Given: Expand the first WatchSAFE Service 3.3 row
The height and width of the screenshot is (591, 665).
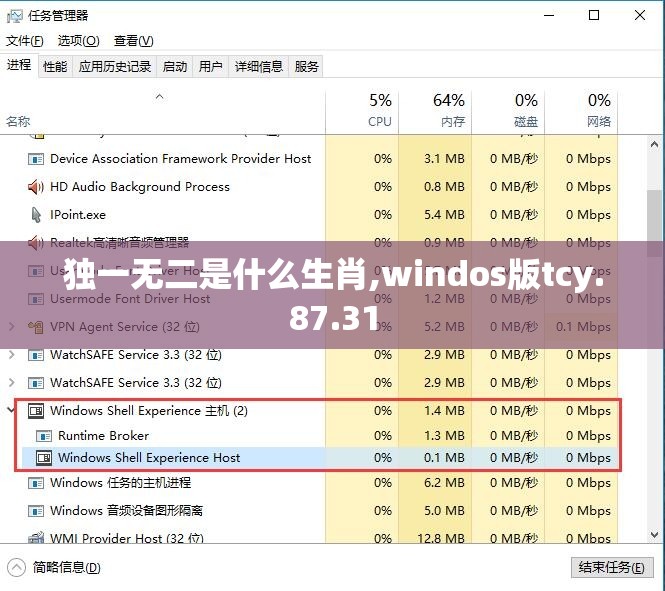Looking at the screenshot, I should coord(11,354).
